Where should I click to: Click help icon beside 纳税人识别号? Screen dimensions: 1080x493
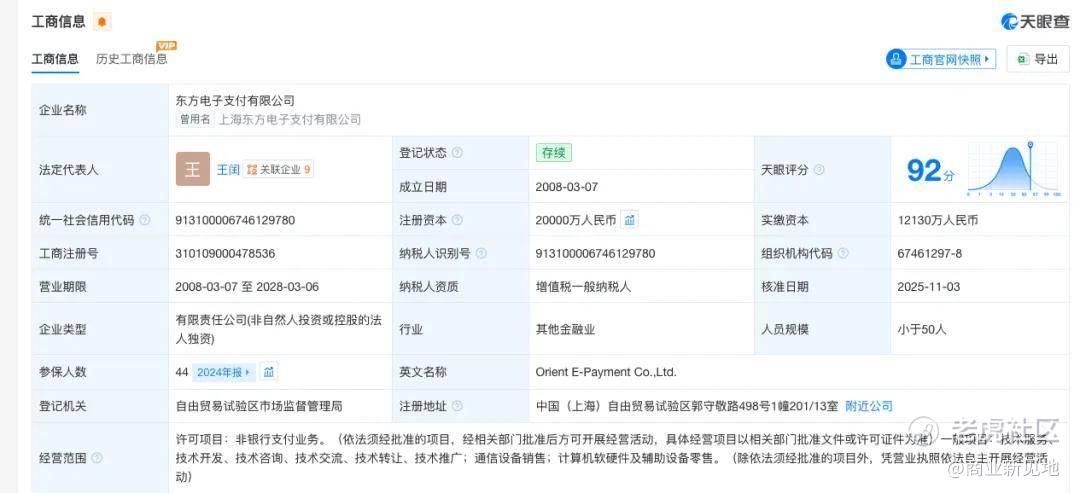coord(481,253)
